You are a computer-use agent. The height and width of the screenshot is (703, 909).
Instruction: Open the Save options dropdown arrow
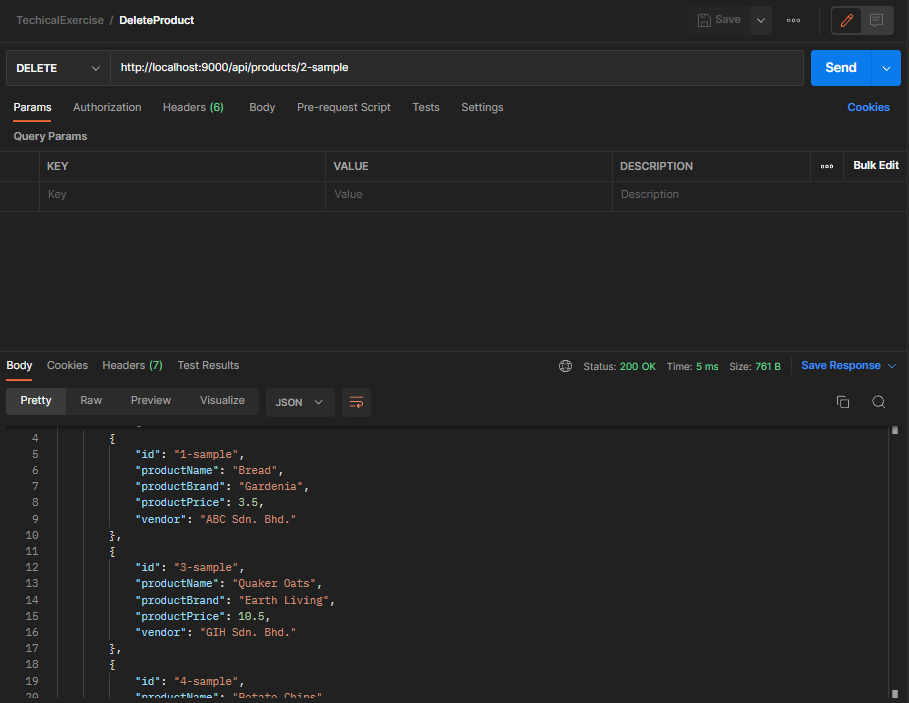click(x=761, y=20)
